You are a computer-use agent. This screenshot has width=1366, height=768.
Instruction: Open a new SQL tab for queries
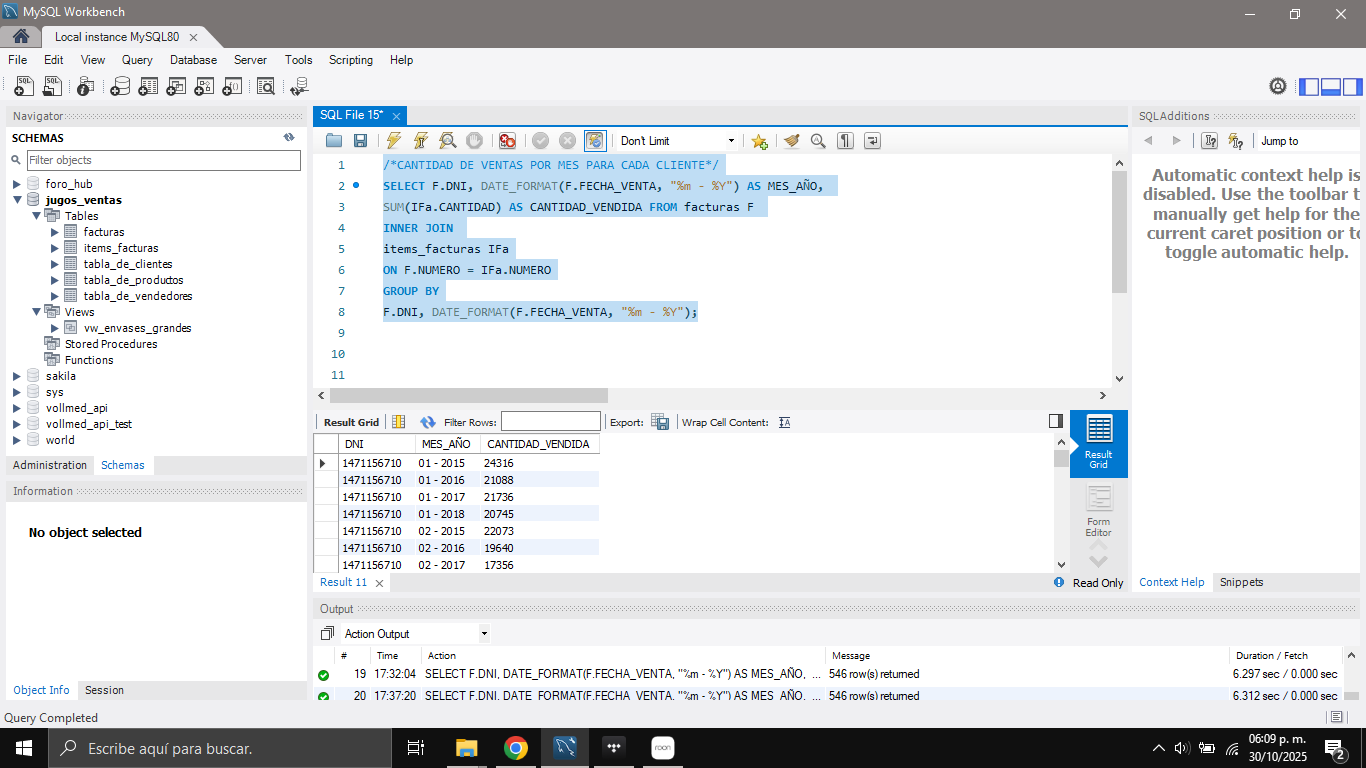[23, 87]
